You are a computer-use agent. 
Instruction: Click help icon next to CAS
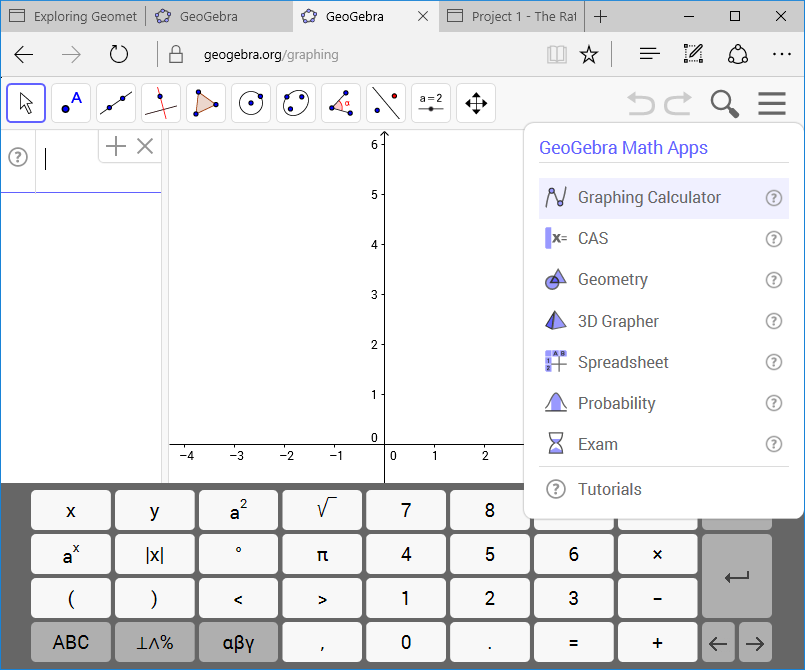(x=774, y=239)
